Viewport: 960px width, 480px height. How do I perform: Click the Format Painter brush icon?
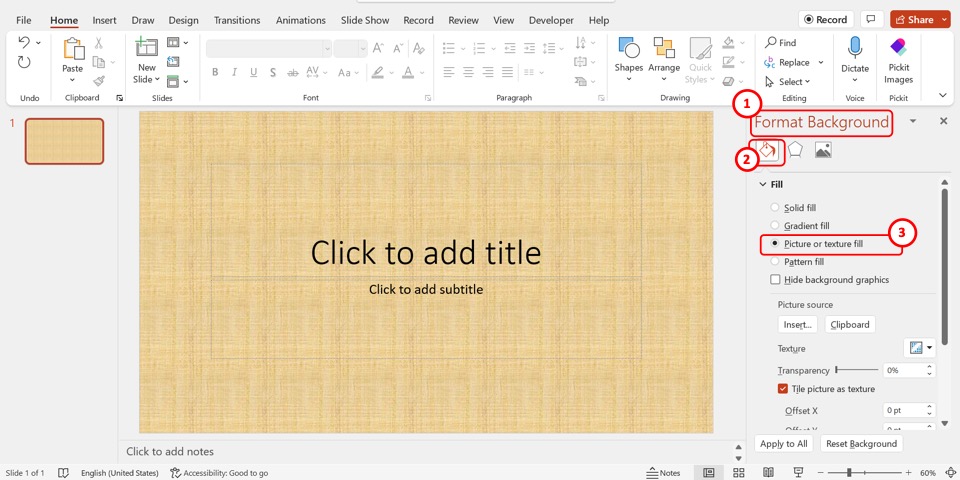(99, 81)
